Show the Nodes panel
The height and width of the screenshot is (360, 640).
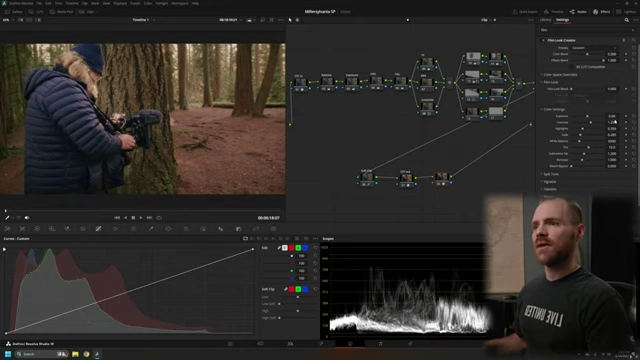click(578, 12)
